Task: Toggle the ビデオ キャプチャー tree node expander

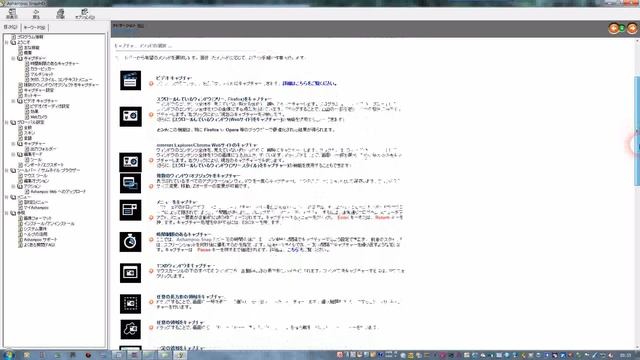Action: [13, 101]
